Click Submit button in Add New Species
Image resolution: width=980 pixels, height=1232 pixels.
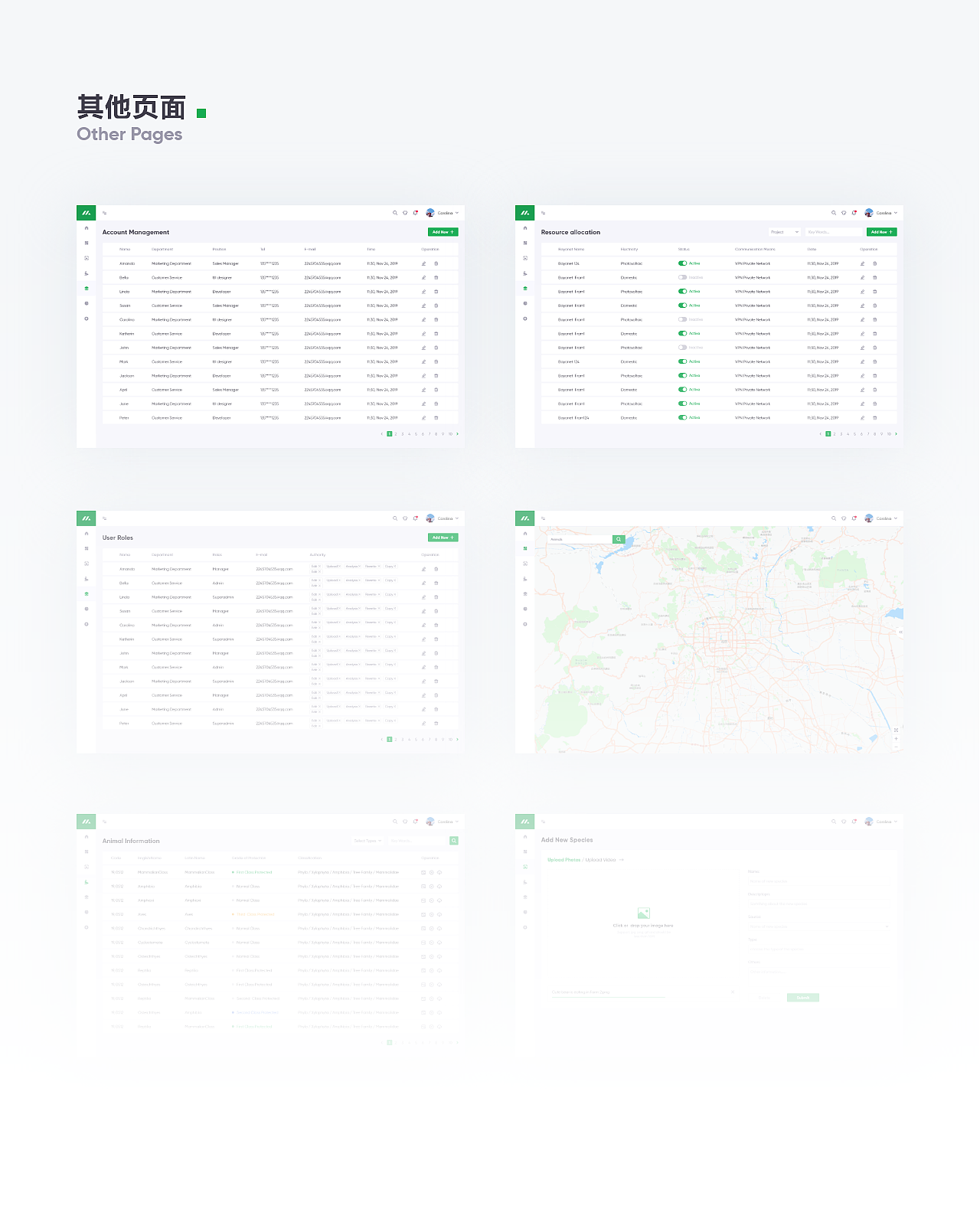803,998
